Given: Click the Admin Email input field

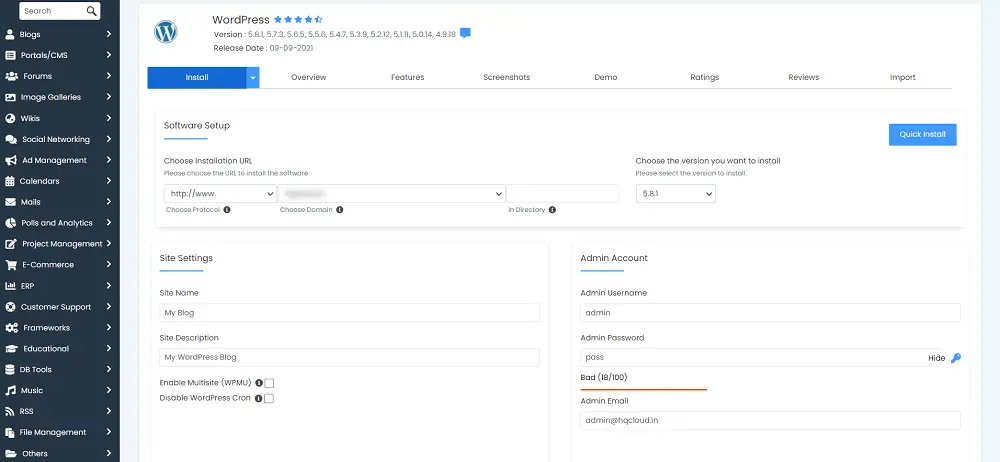Looking at the screenshot, I should point(770,421).
